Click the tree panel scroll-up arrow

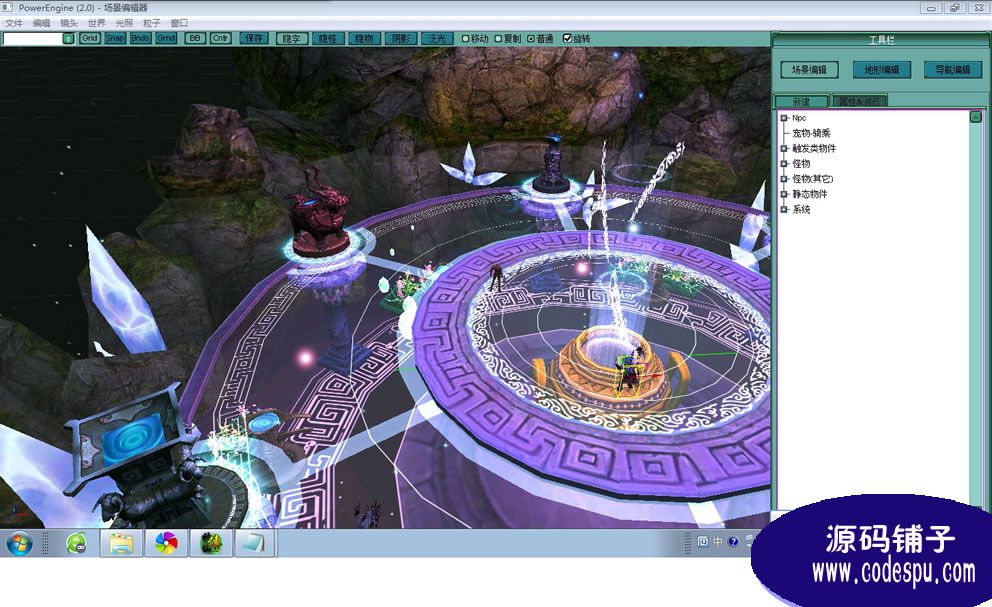click(x=976, y=116)
